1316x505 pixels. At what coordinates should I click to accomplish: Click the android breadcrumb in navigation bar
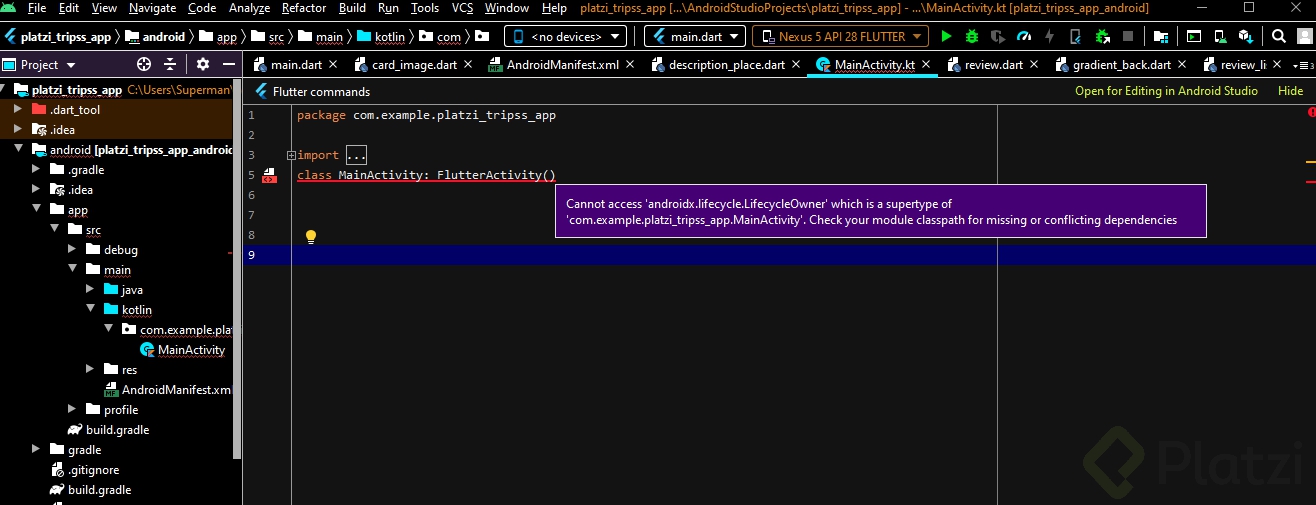(x=155, y=37)
